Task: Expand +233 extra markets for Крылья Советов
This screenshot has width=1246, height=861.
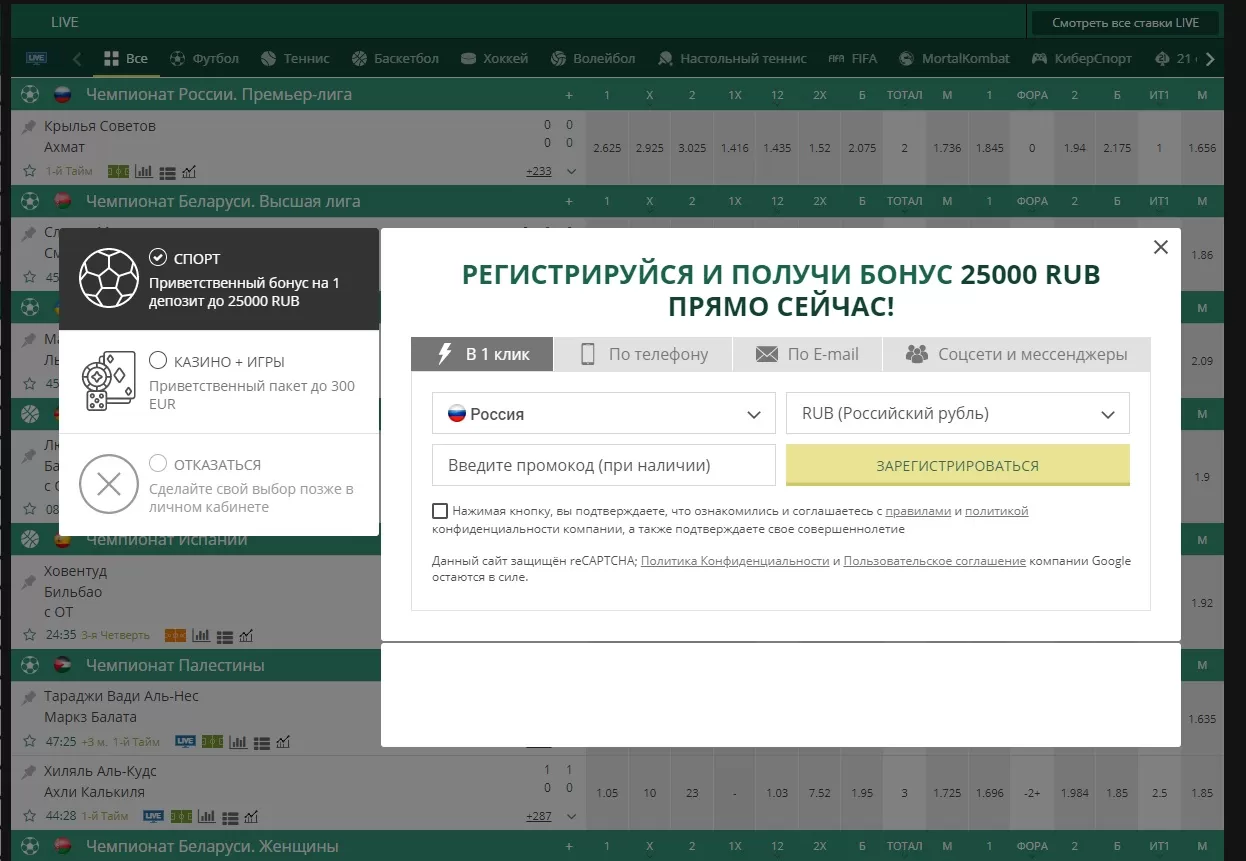Action: (x=539, y=170)
